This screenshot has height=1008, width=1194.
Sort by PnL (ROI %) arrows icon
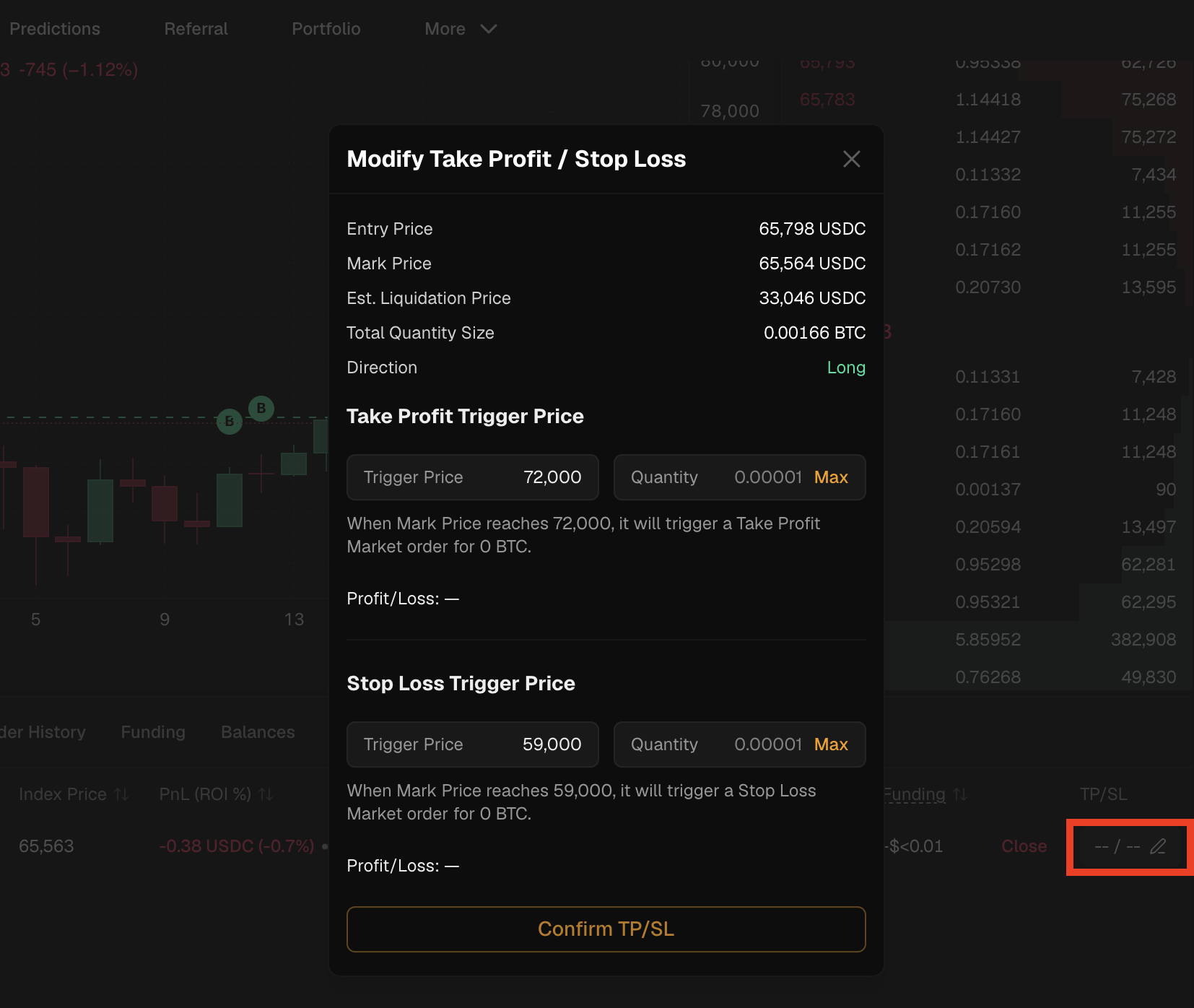(266, 794)
